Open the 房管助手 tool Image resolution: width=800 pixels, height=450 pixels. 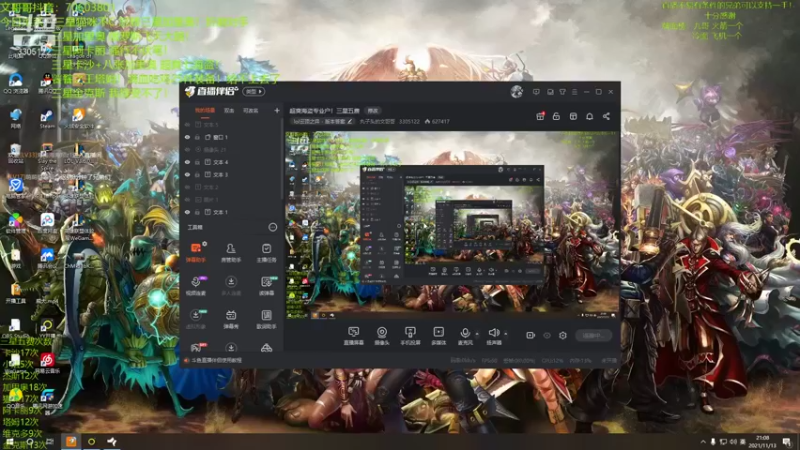tap(231, 252)
